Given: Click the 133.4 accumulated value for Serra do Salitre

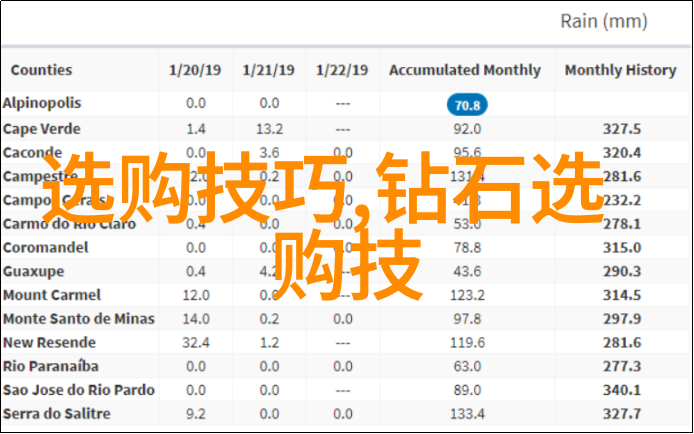Looking at the screenshot, I should [x=467, y=414].
